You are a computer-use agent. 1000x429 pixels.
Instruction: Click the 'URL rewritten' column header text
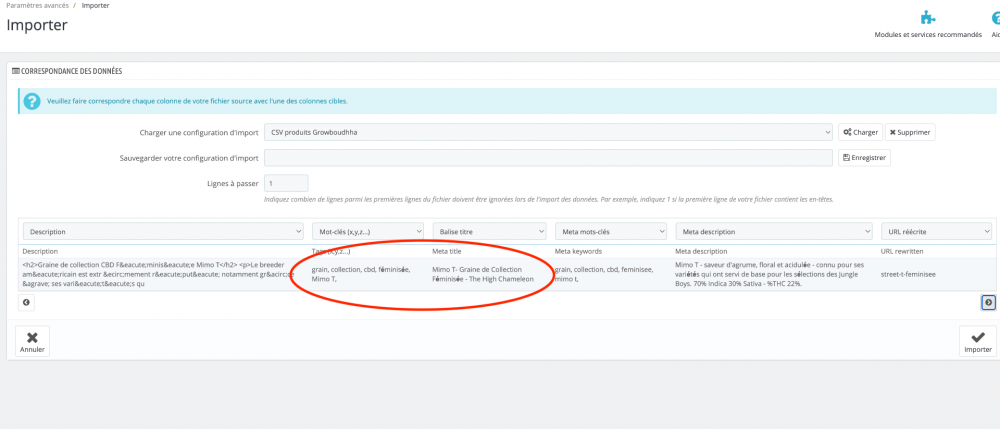click(902, 251)
